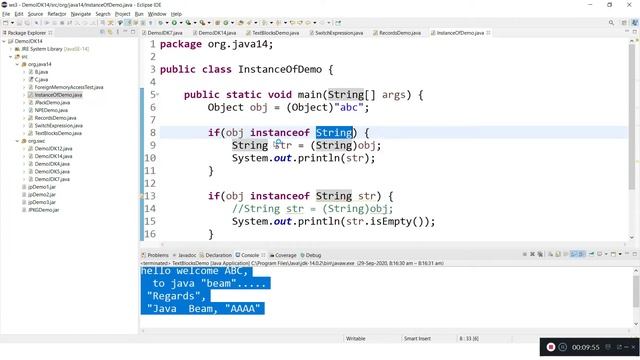
Task: Toggle Show Console When Standard Out Changes
Action: 574,254
